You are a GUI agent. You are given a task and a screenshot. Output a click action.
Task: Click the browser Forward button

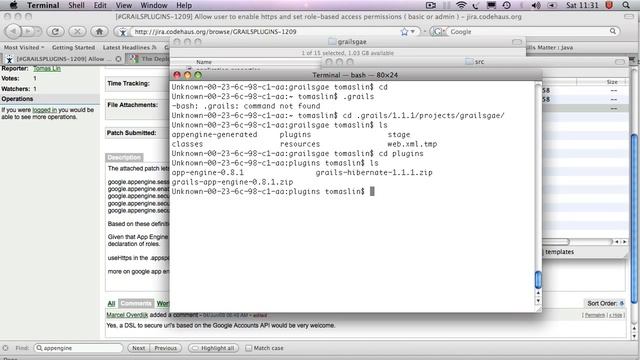(x=29, y=31)
